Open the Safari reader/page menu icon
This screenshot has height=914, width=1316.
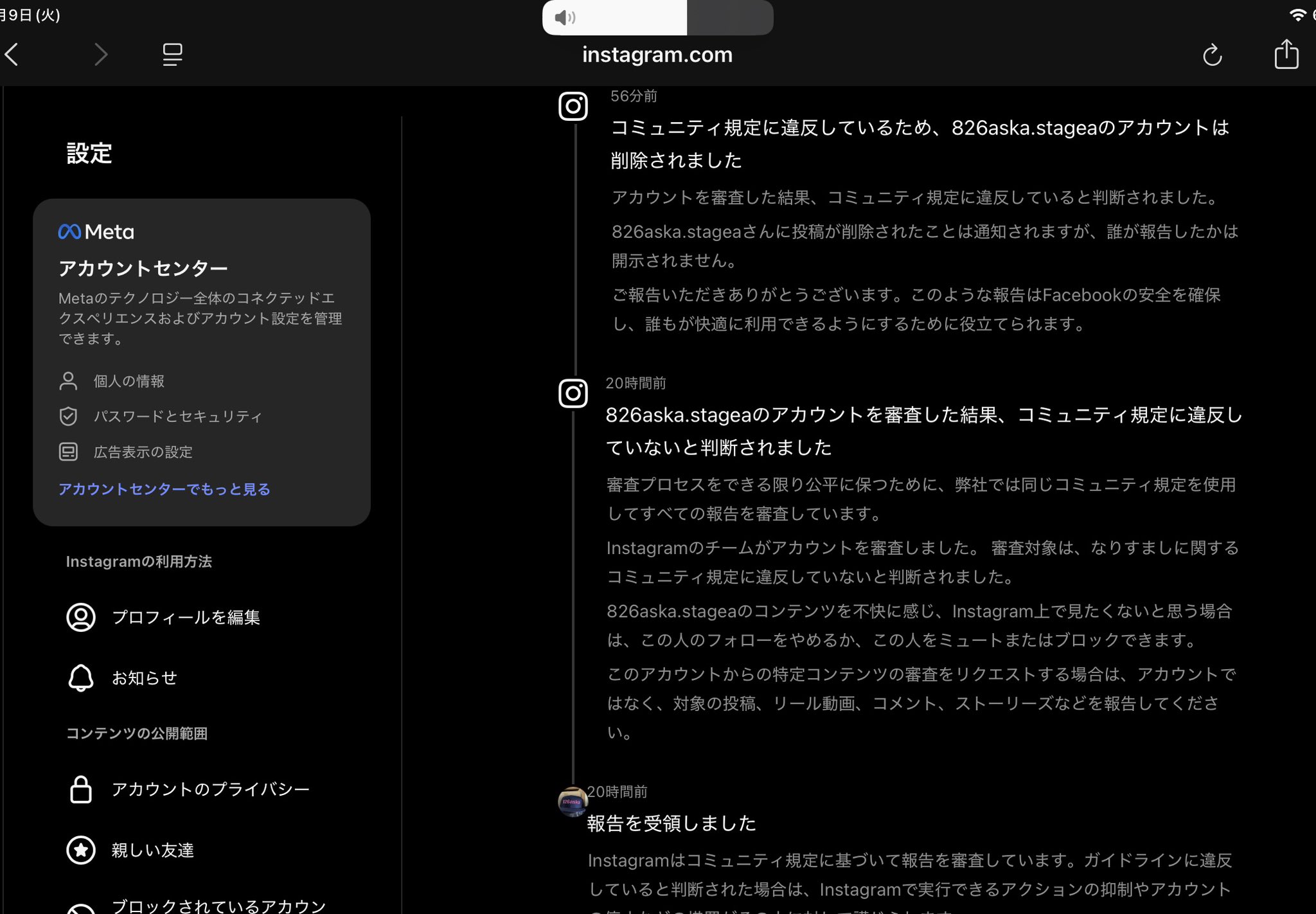point(172,55)
